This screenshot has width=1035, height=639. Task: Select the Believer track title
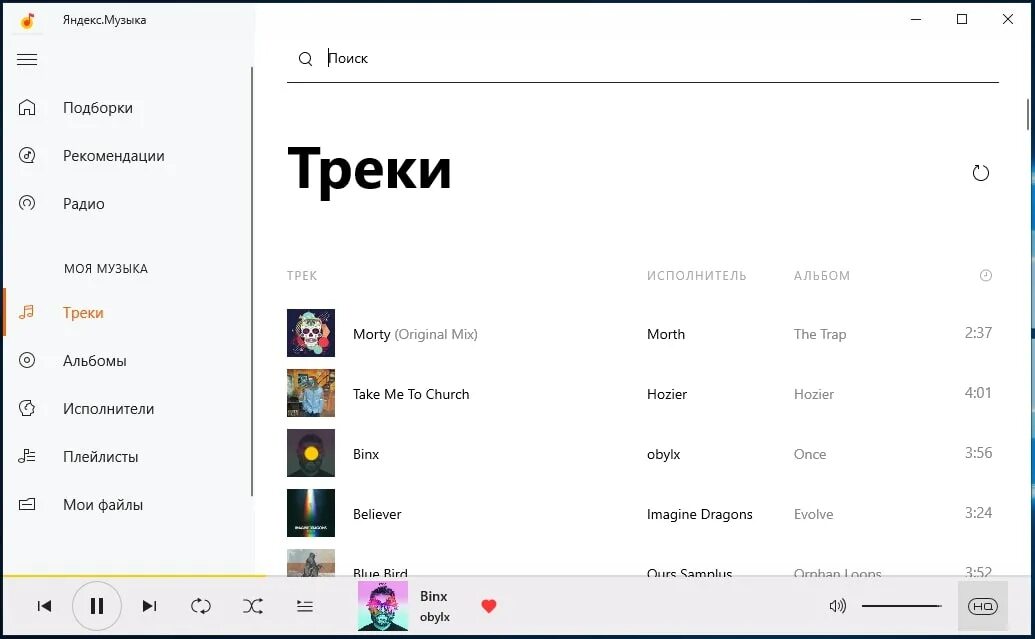coord(377,515)
